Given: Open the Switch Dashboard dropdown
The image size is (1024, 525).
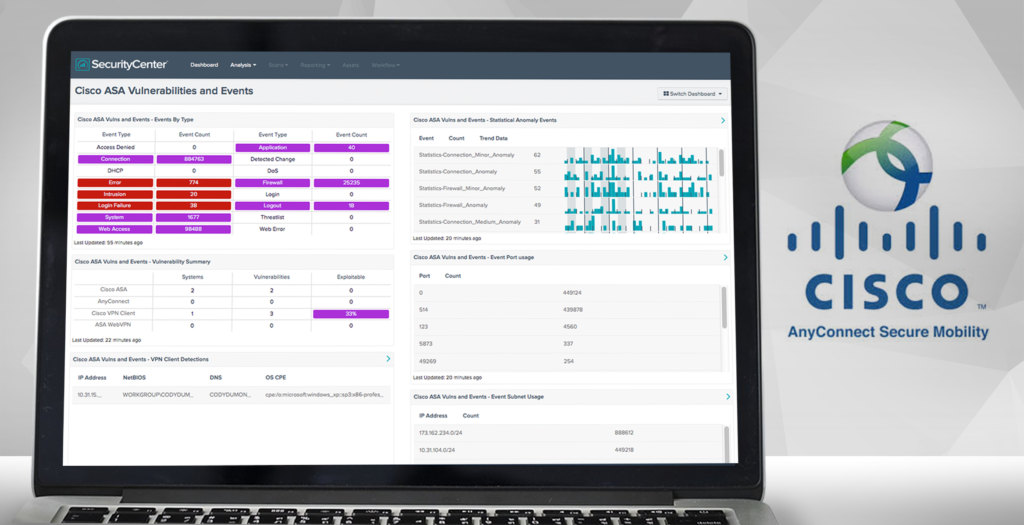Looking at the screenshot, I should (x=693, y=94).
